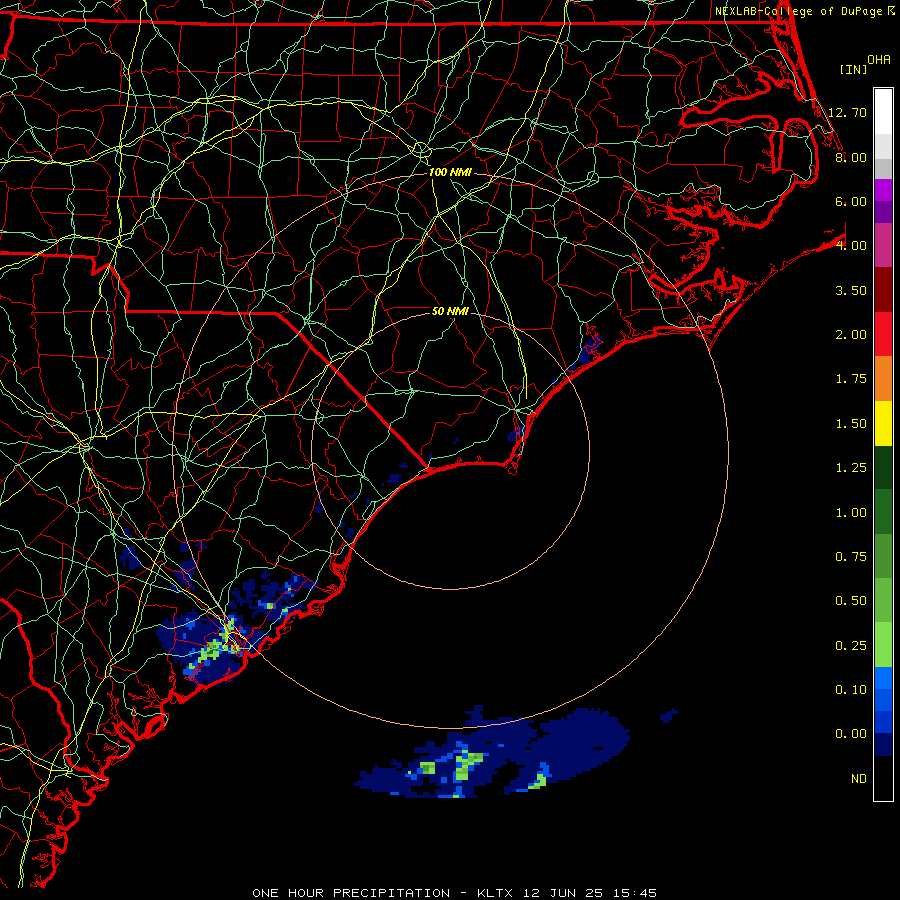Screen dimensions: 900x900
Task: Select the white swatch atop the legend
Action: pos(883,111)
